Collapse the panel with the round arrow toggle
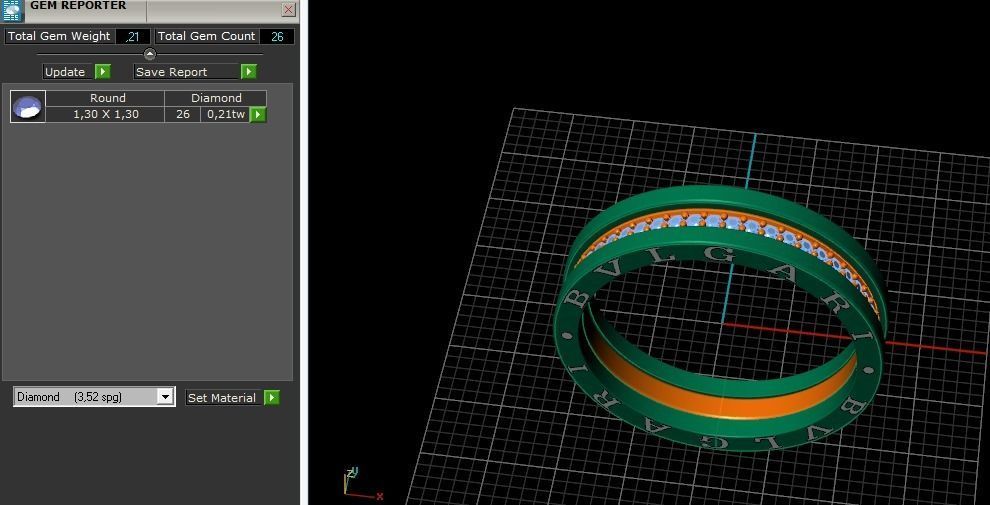This screenshot has width=990, height=505. coord(150,54)
